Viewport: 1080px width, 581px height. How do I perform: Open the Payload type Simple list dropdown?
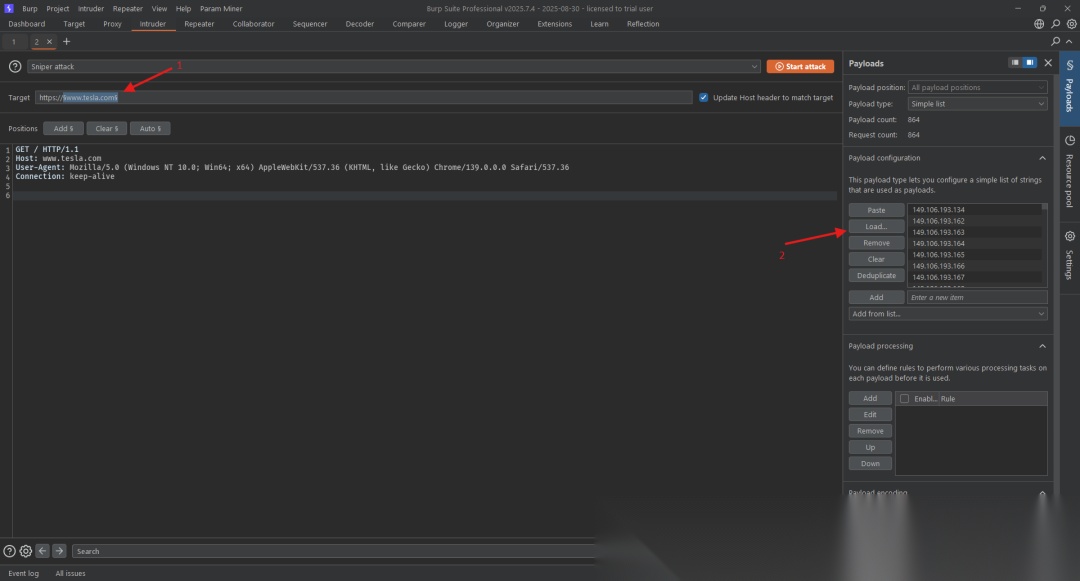pos(977,104)
